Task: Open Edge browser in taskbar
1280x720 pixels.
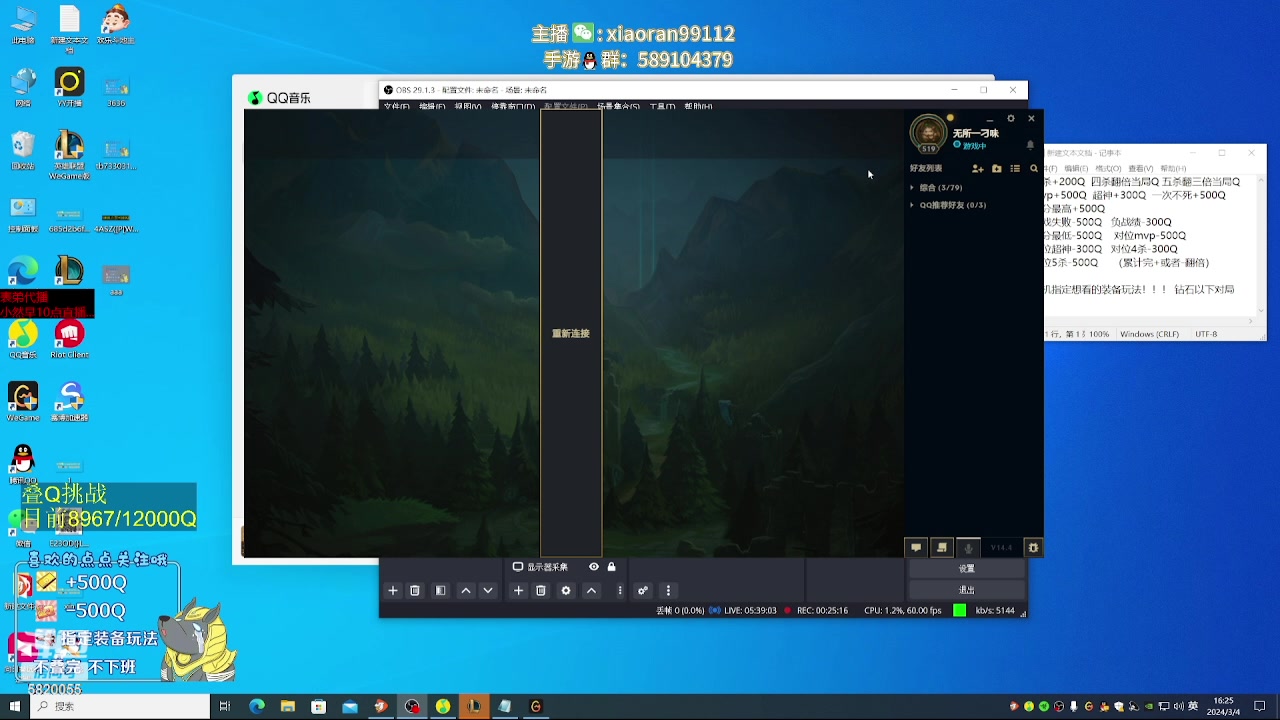Action: click(x=257, y=706)
